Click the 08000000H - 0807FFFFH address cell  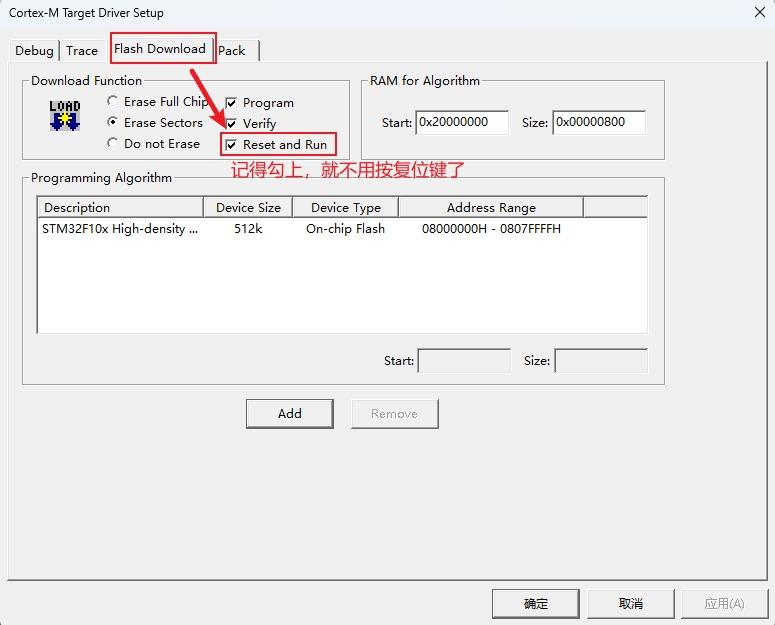pos(491,229)
